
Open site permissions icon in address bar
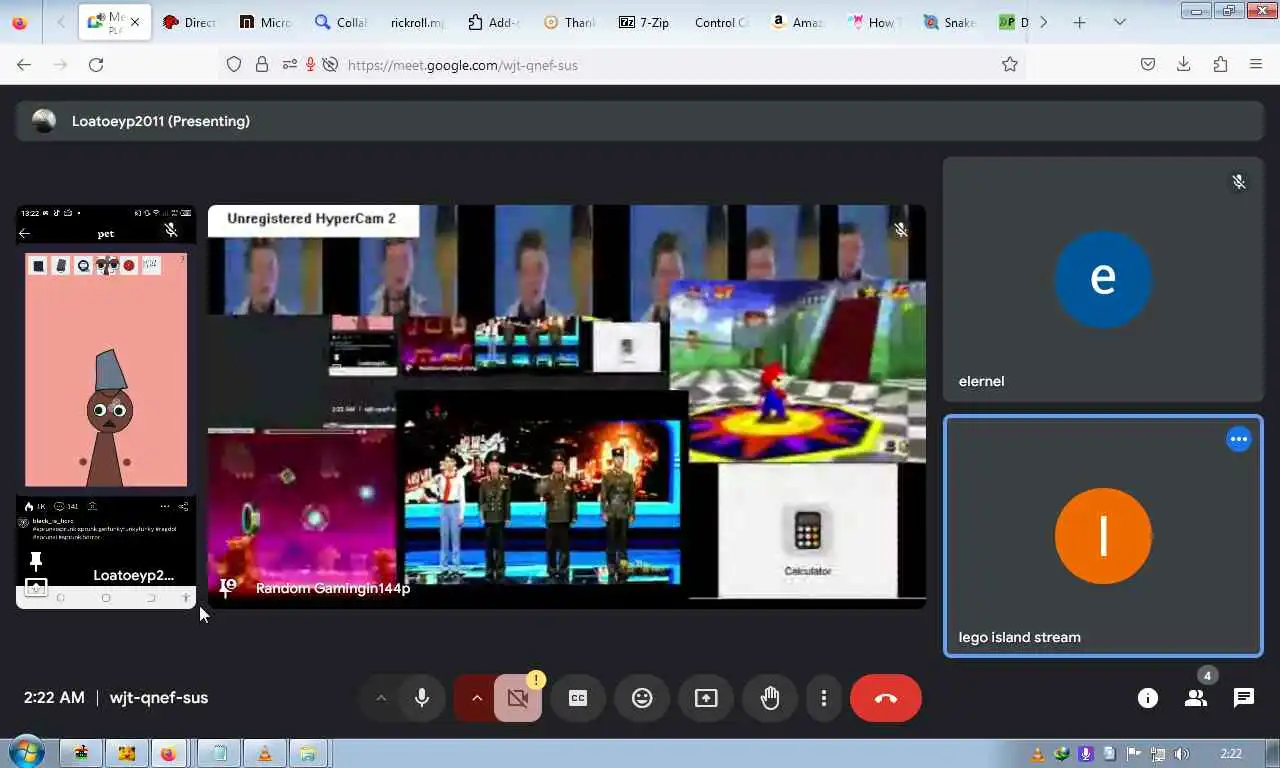[289, 64]
